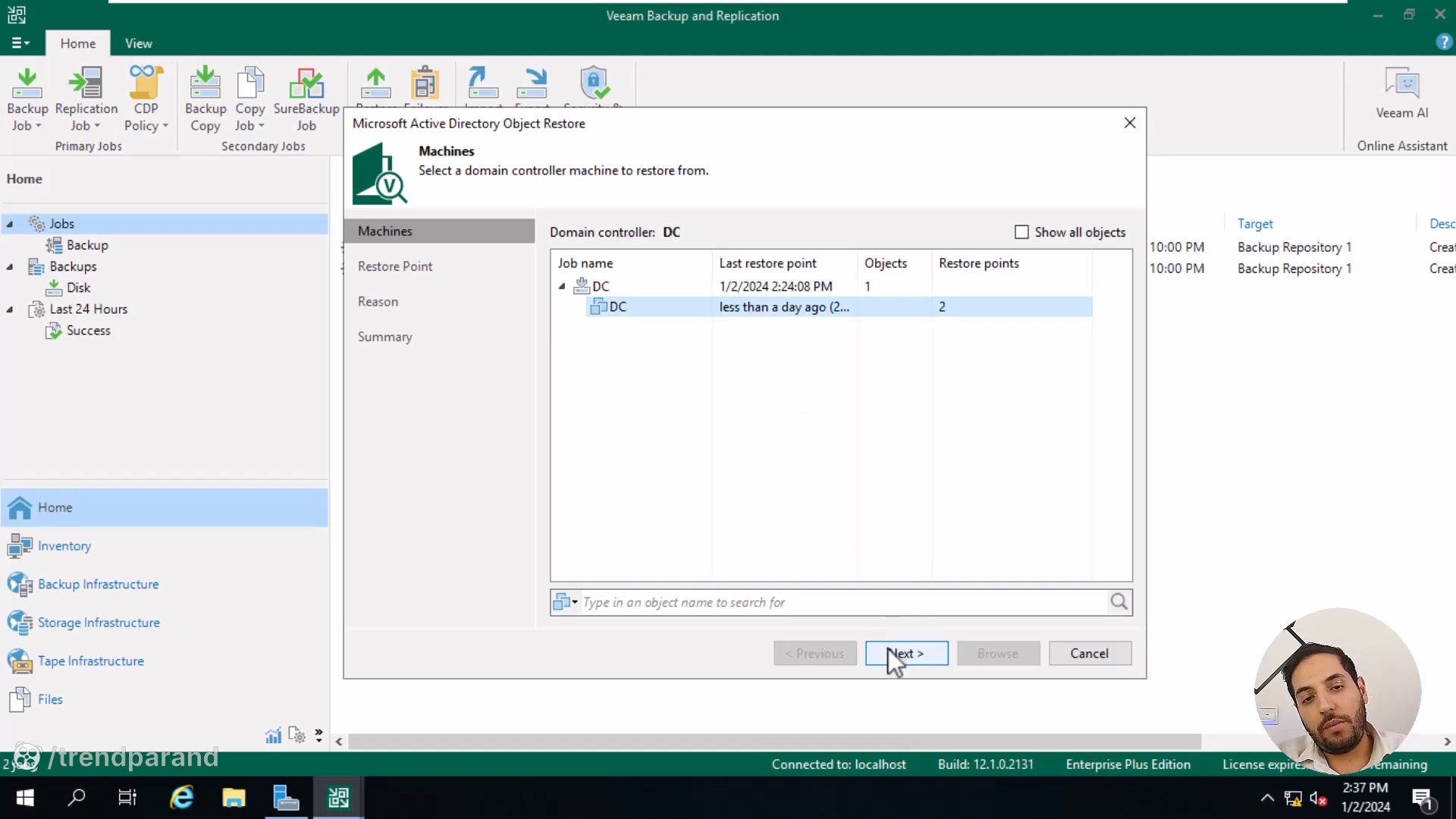
Task: Open File Explorer from taskbar
Action: pos(234,798)
